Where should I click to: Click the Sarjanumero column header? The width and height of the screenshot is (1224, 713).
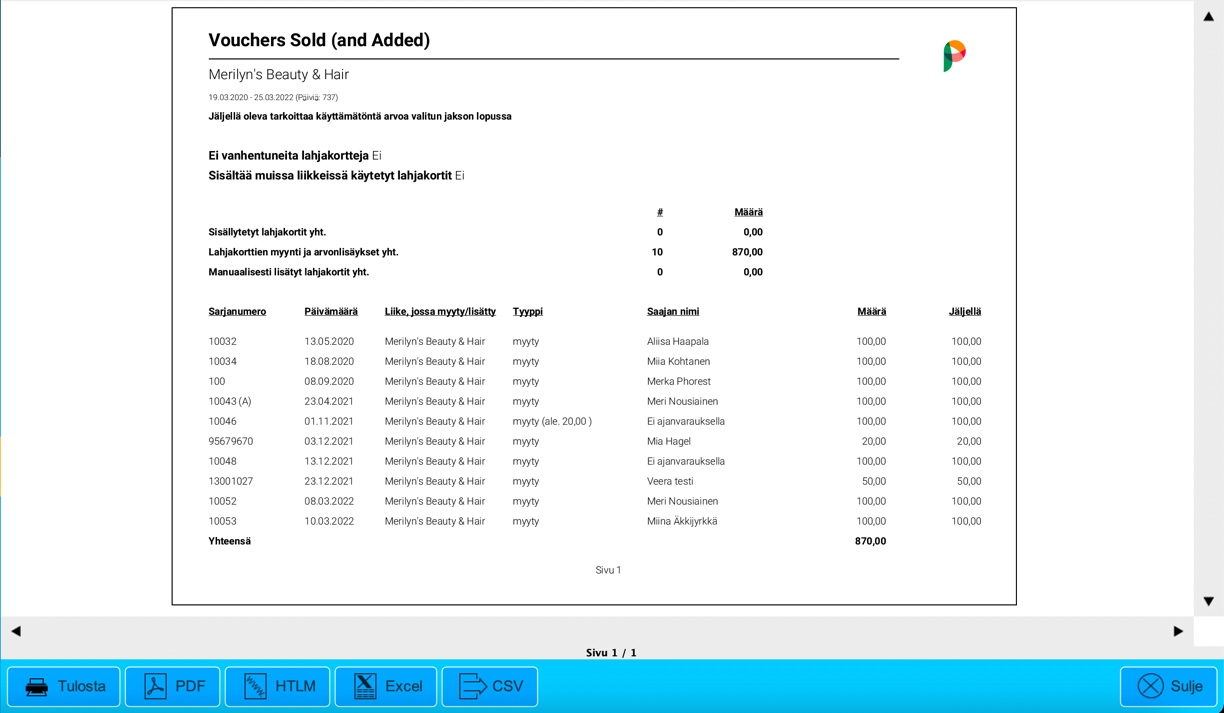tap(237, 312)
